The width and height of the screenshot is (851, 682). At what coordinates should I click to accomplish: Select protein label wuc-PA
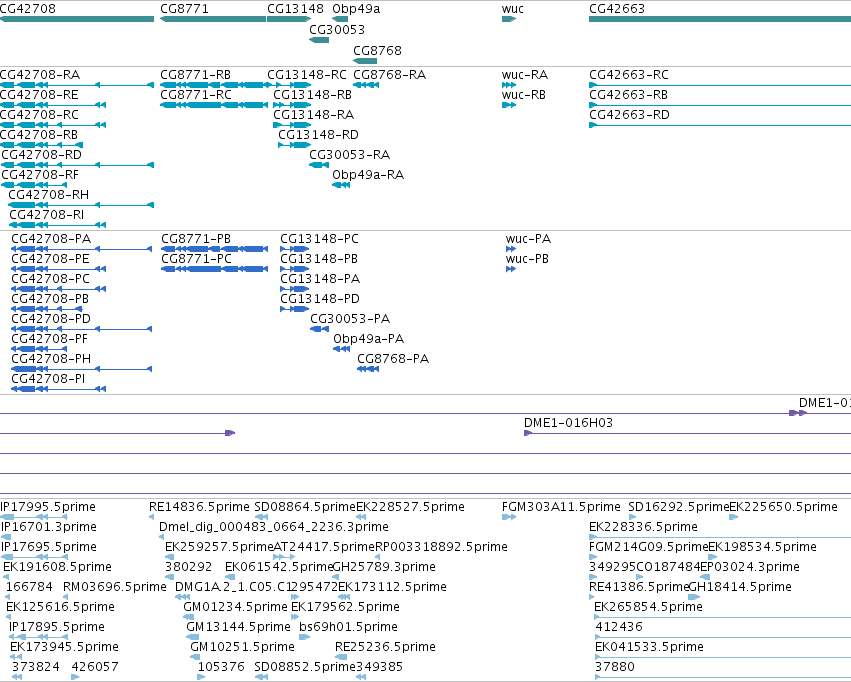528,239
